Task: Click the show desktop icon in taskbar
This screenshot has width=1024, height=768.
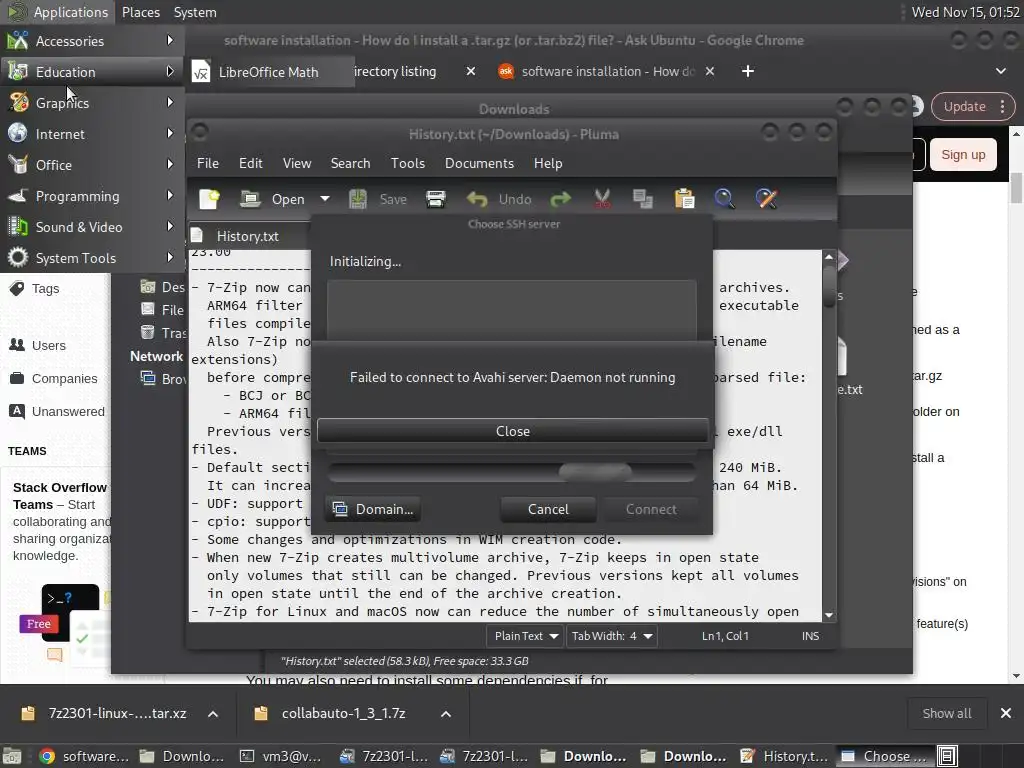Action: click(12, 756)
